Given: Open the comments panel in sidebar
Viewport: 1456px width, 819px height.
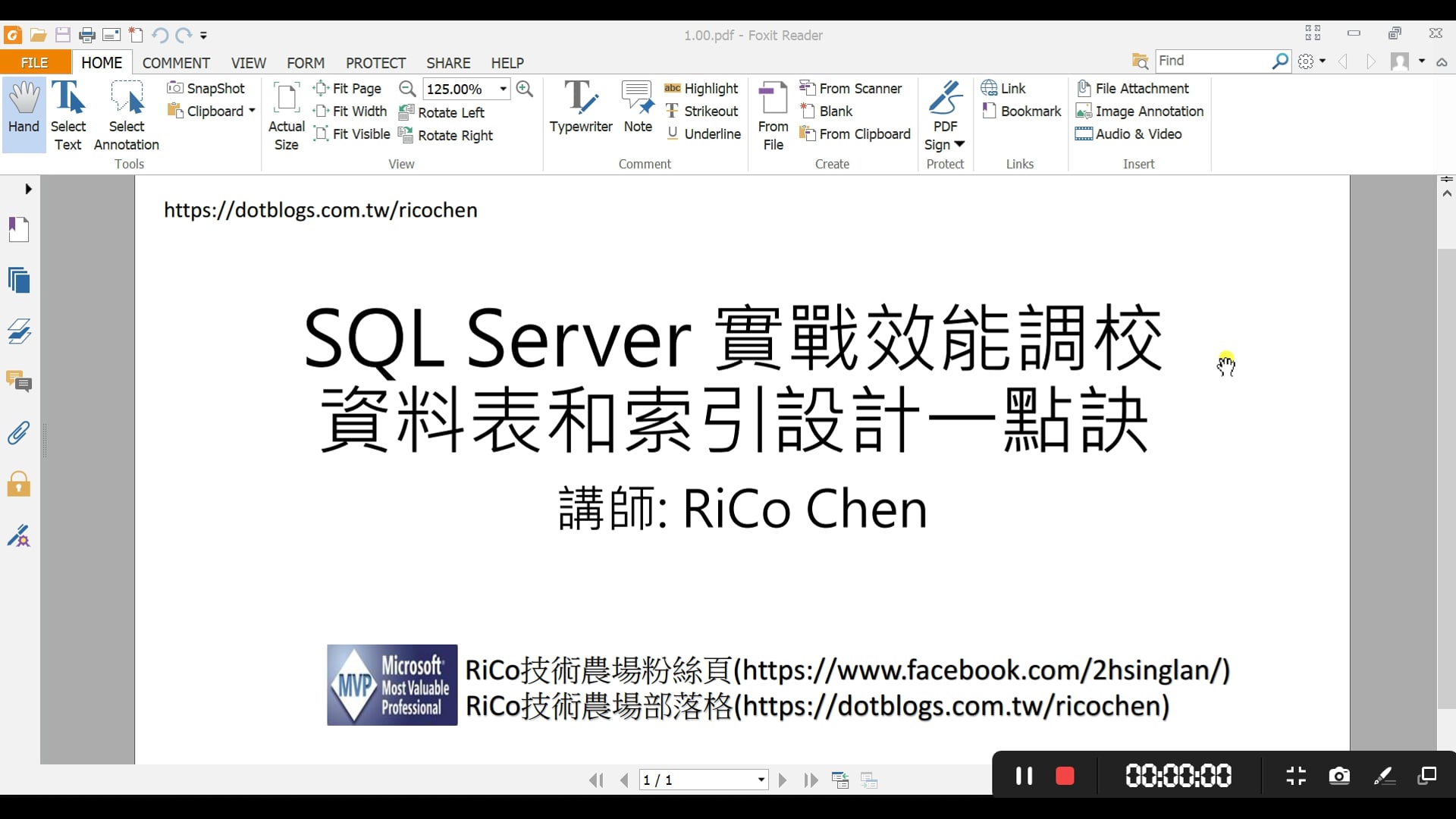Looking at the screenshot, I should (19, 381).
